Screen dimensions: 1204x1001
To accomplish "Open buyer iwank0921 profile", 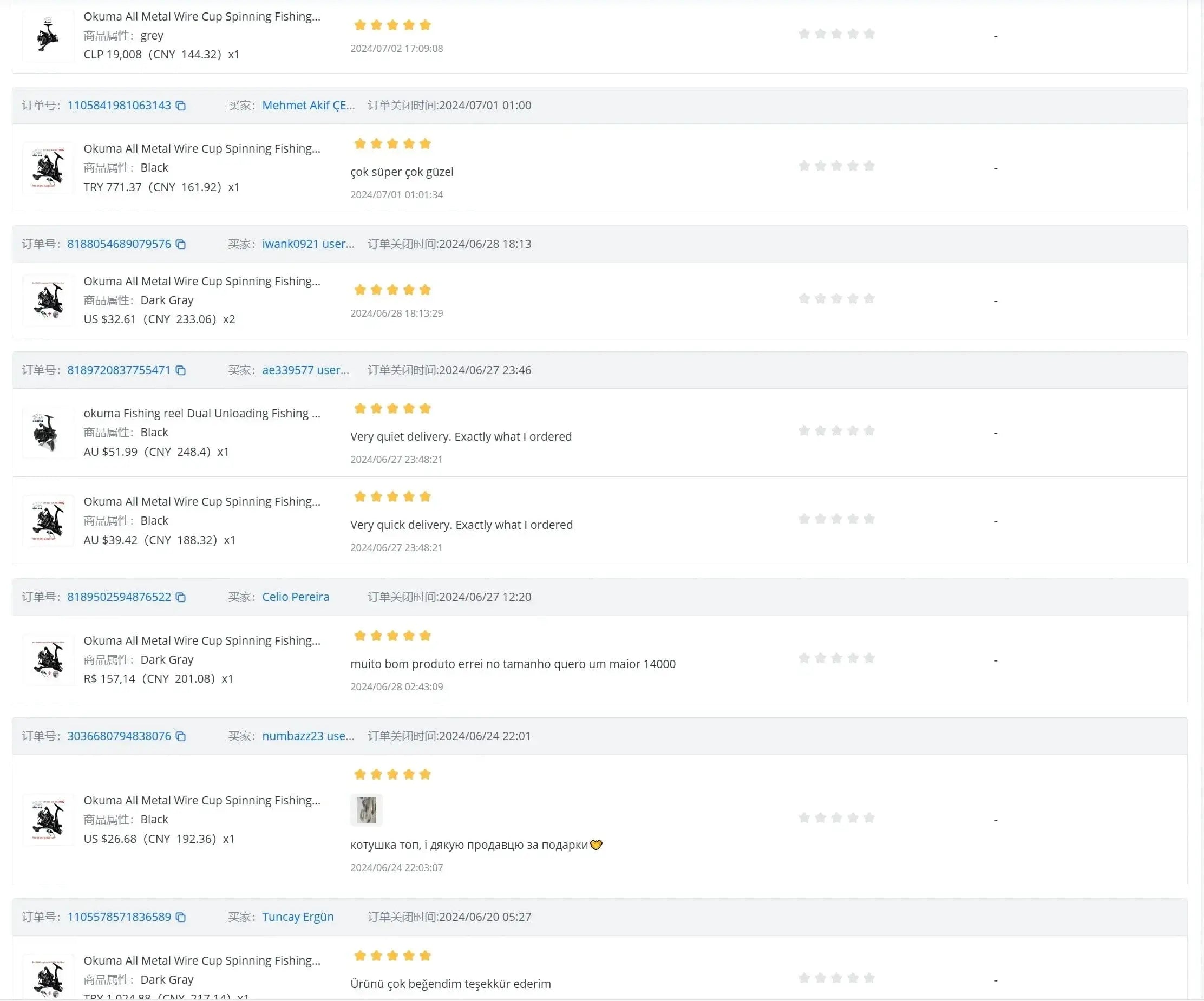I will click(x=308, y=244).
